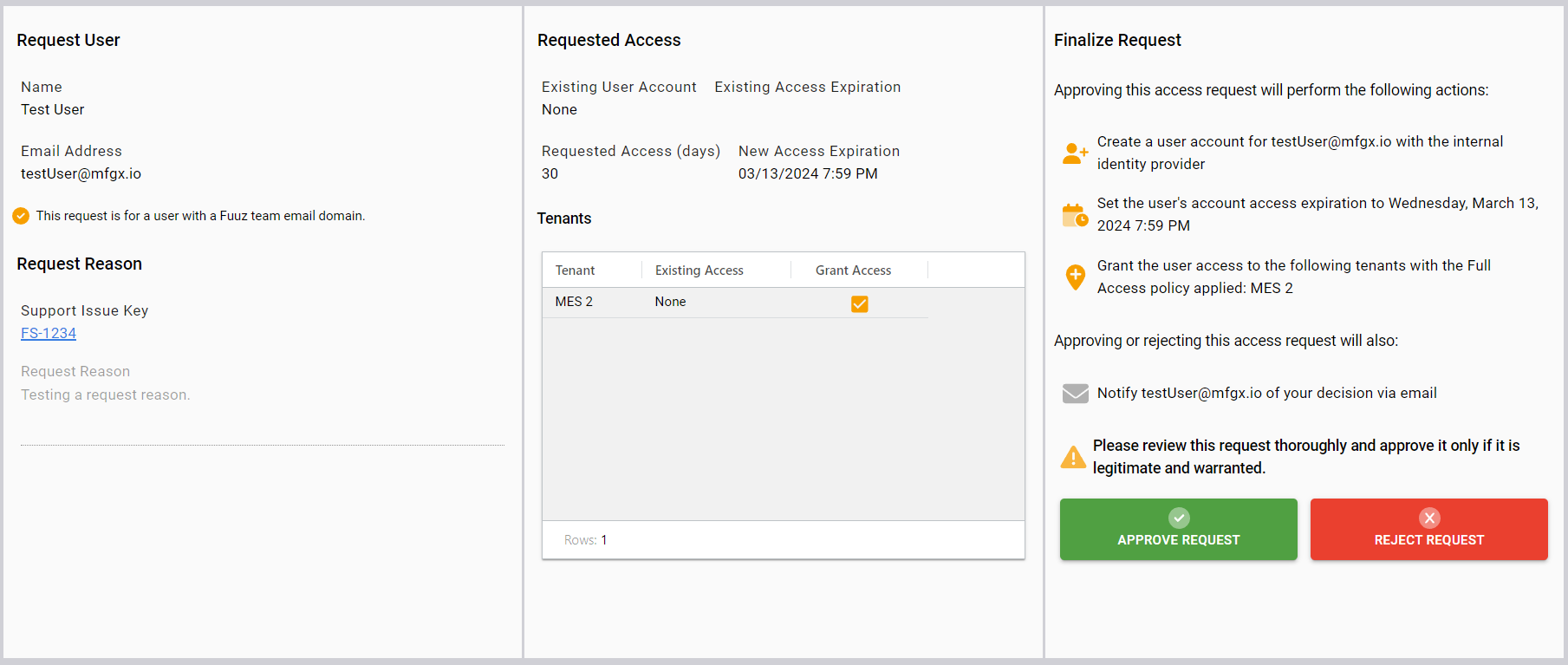Screen dimensions: 1568x665
Task: Approve the access request
Action: click(1178, 529)
